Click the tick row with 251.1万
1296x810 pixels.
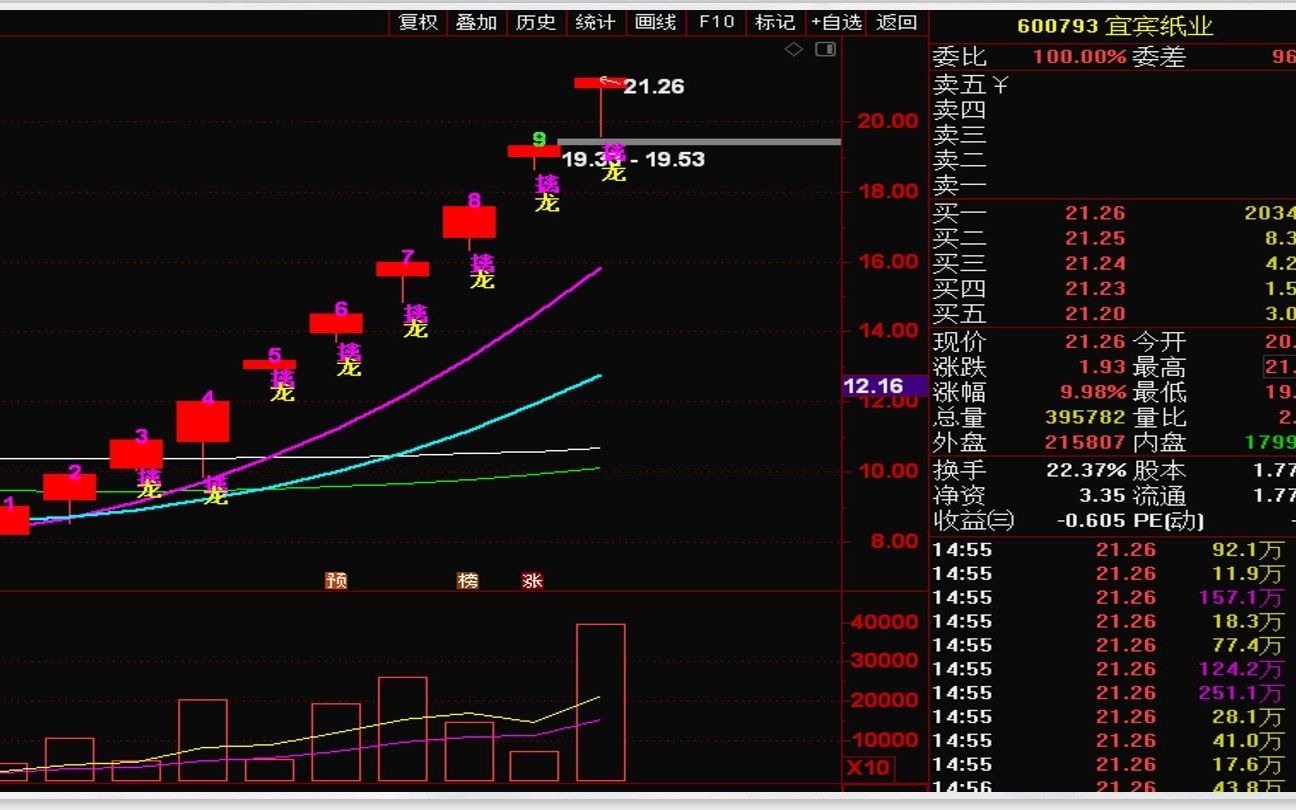click(1113, 693)
